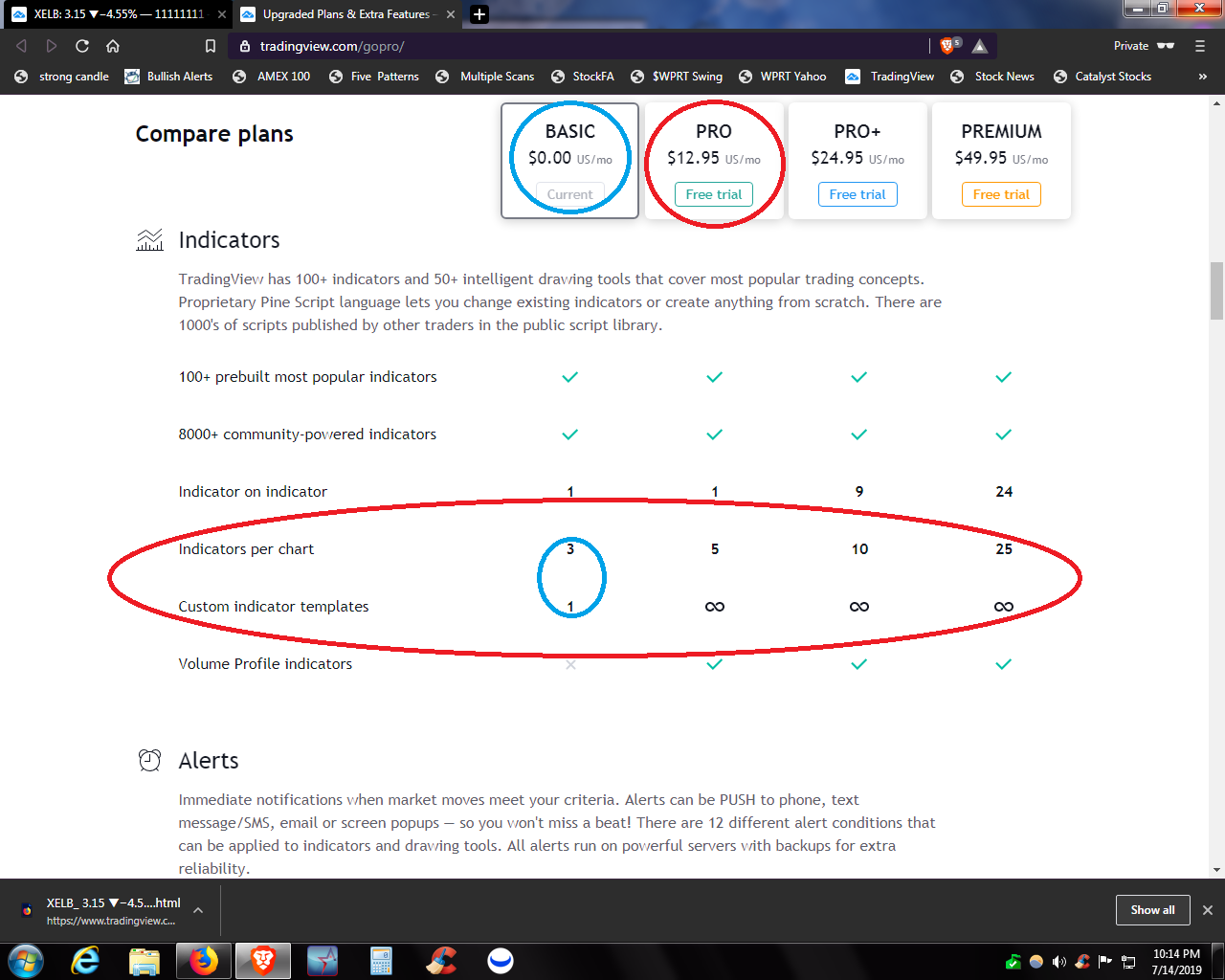
Task: Click the tradingview.com address bar
Action: coord(574,46)
